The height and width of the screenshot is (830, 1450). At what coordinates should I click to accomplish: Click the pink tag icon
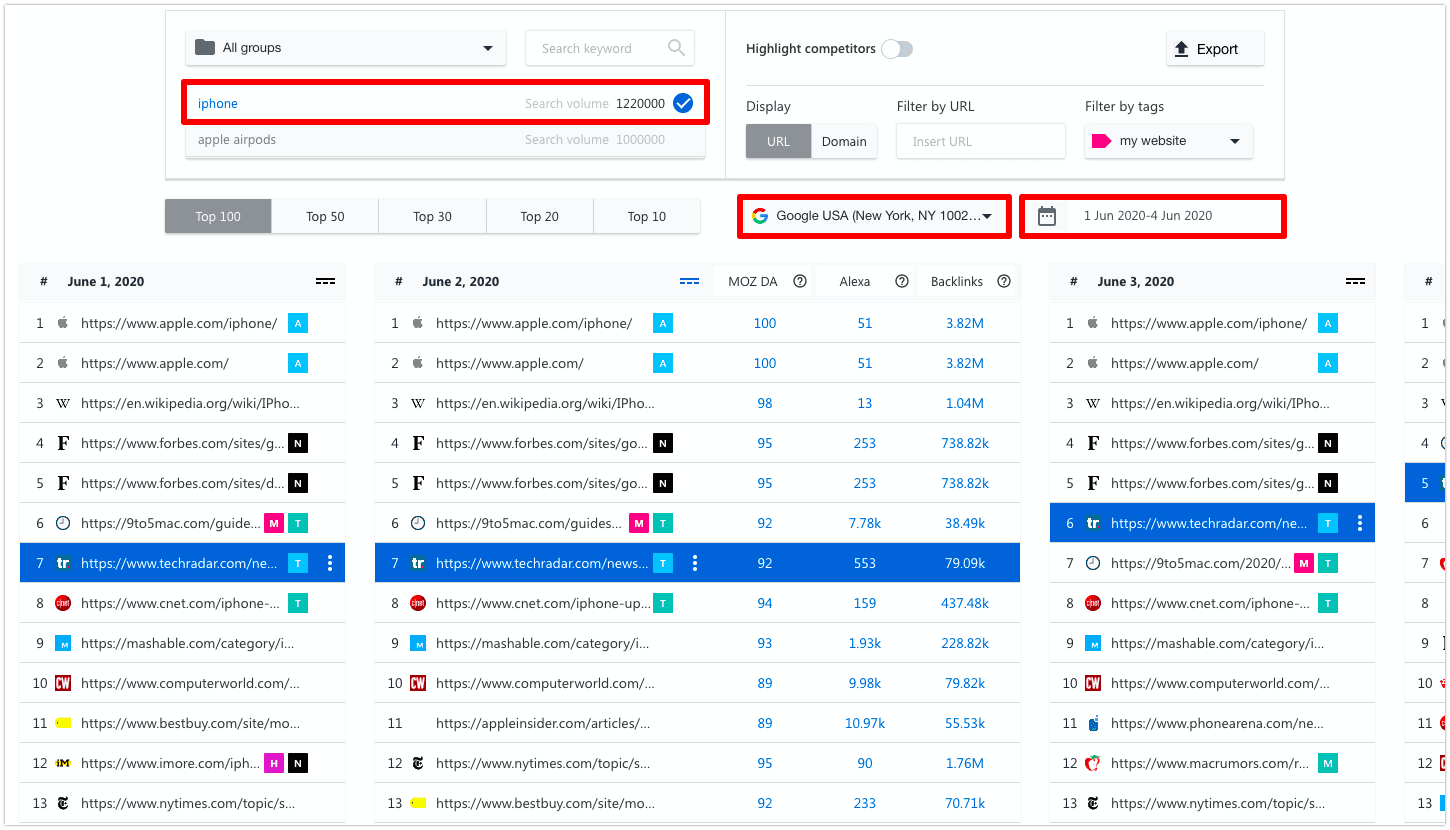coord(1101,141)
